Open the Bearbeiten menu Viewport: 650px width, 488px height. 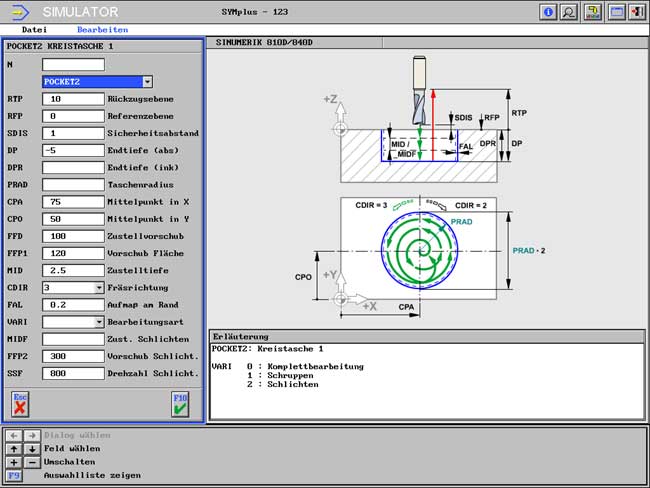(x=102, y=30)
